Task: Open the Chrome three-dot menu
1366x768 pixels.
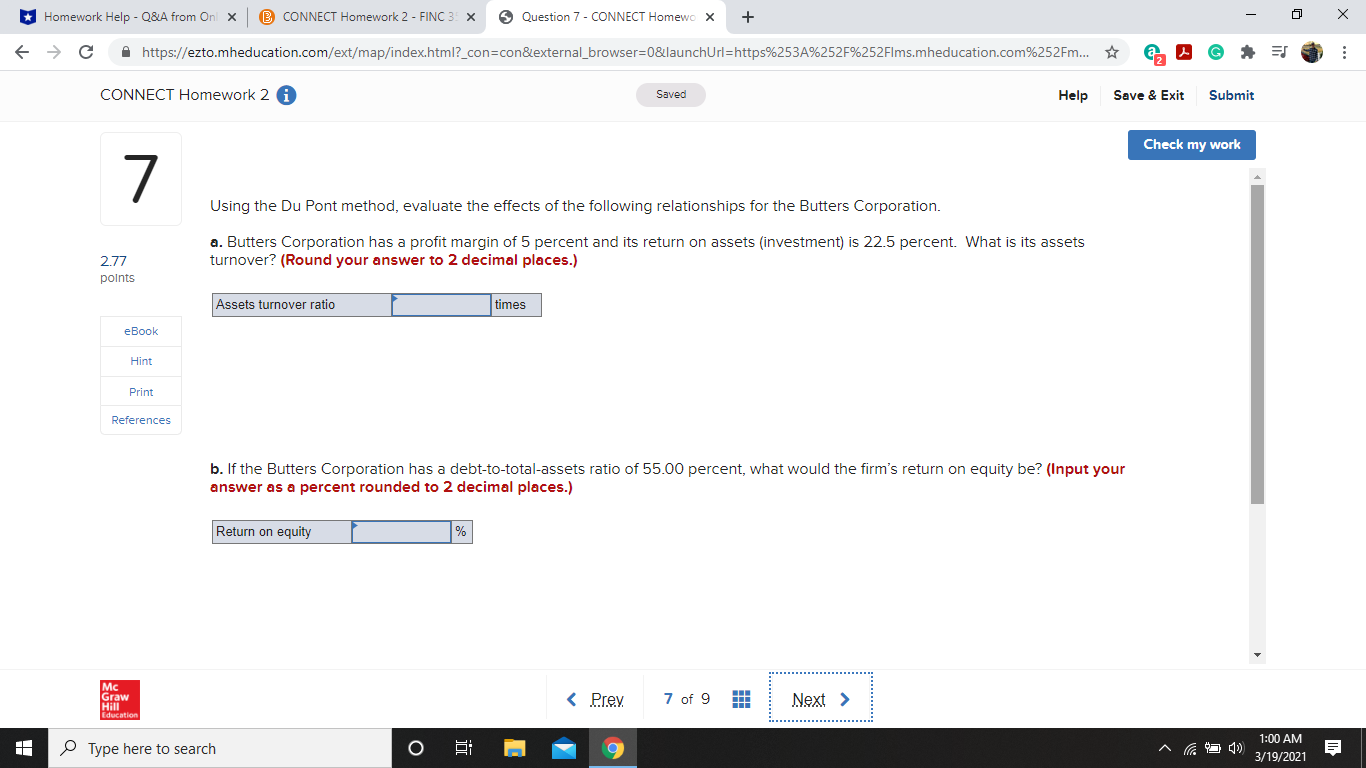Action: pyautogui.click(x=1343, y=52)
